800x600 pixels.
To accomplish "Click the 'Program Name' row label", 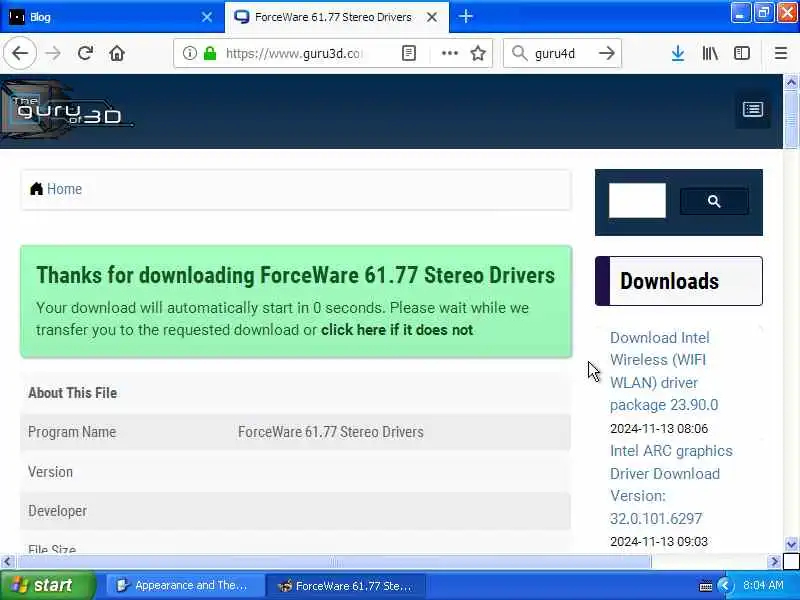I will (72, 432).
